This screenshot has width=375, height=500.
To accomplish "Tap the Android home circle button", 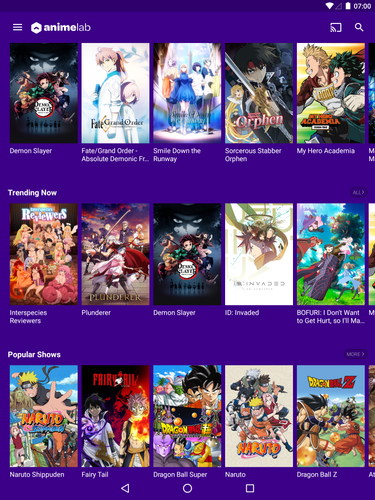I will (x=187, y=488).
